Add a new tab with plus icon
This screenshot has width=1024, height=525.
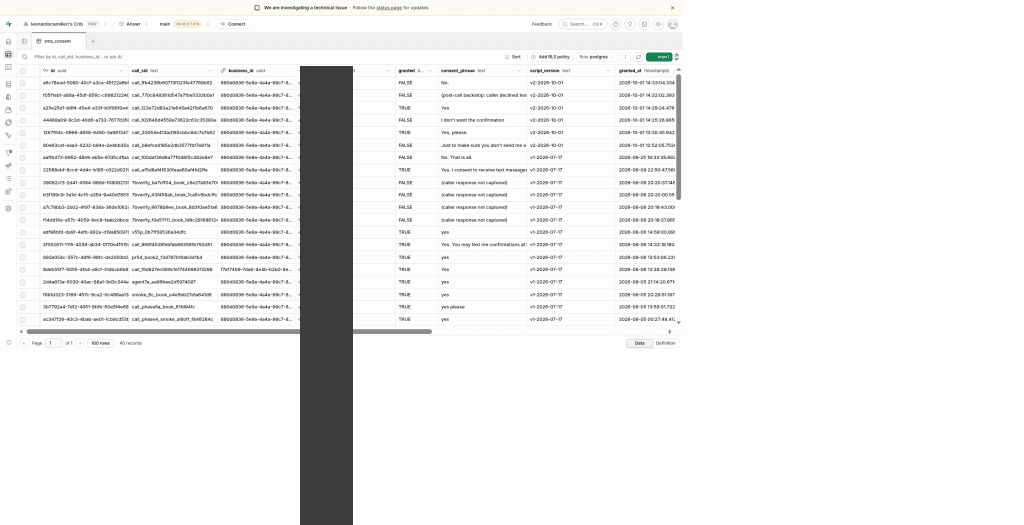coord(93,41)
